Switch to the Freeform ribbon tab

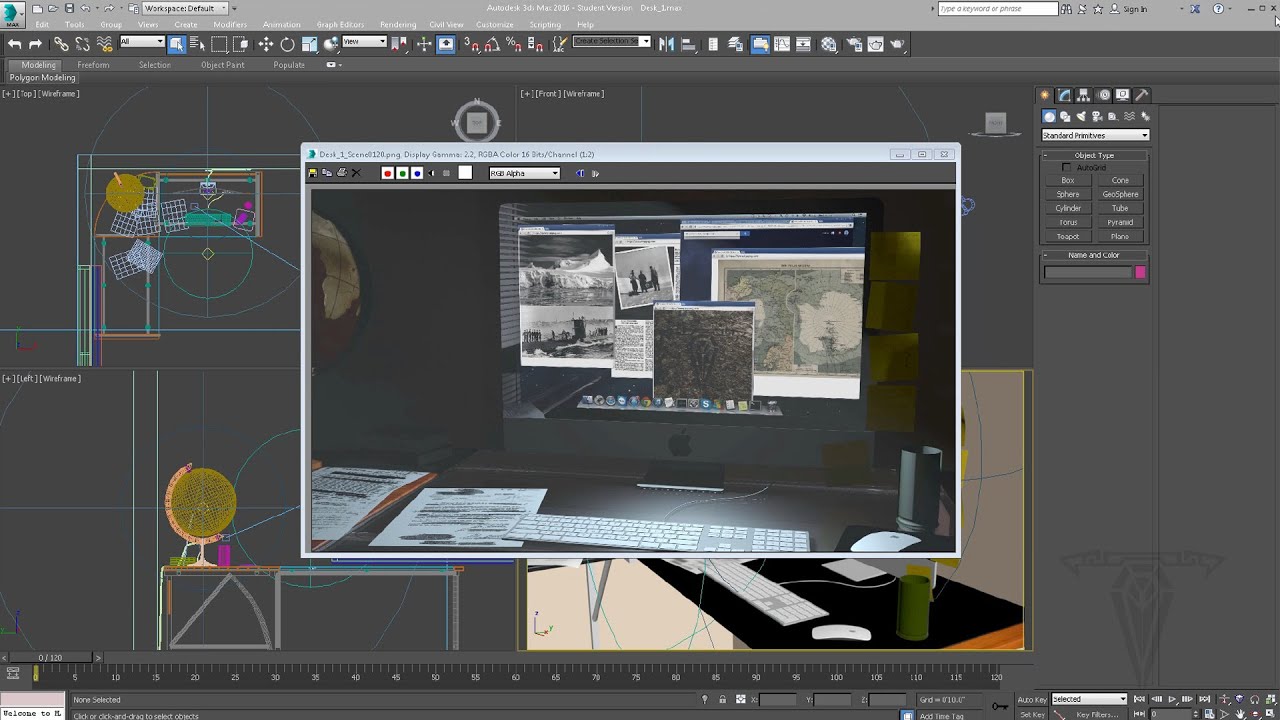pos(93,65)
